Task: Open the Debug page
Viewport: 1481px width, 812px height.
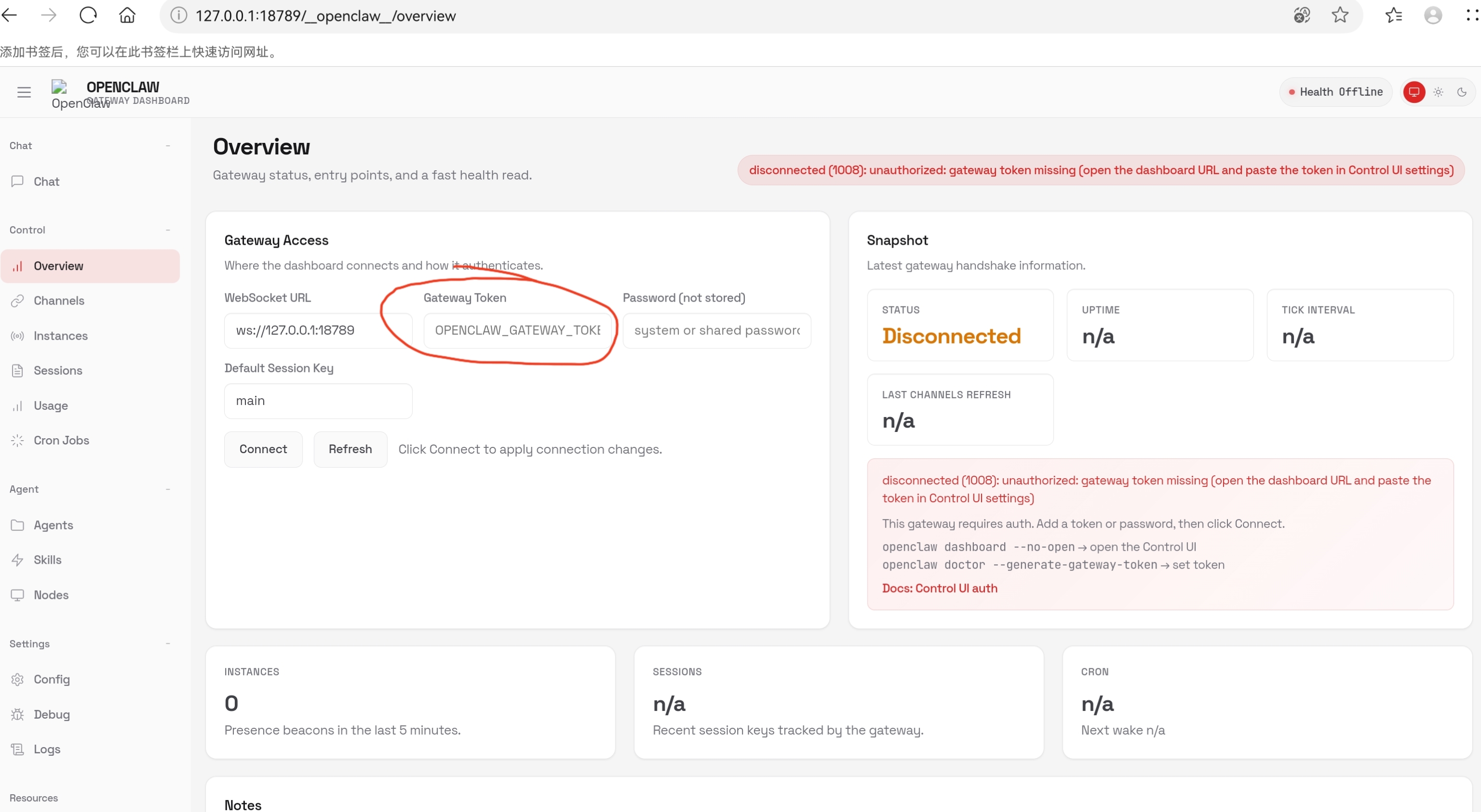Action: tap(51, 714)
